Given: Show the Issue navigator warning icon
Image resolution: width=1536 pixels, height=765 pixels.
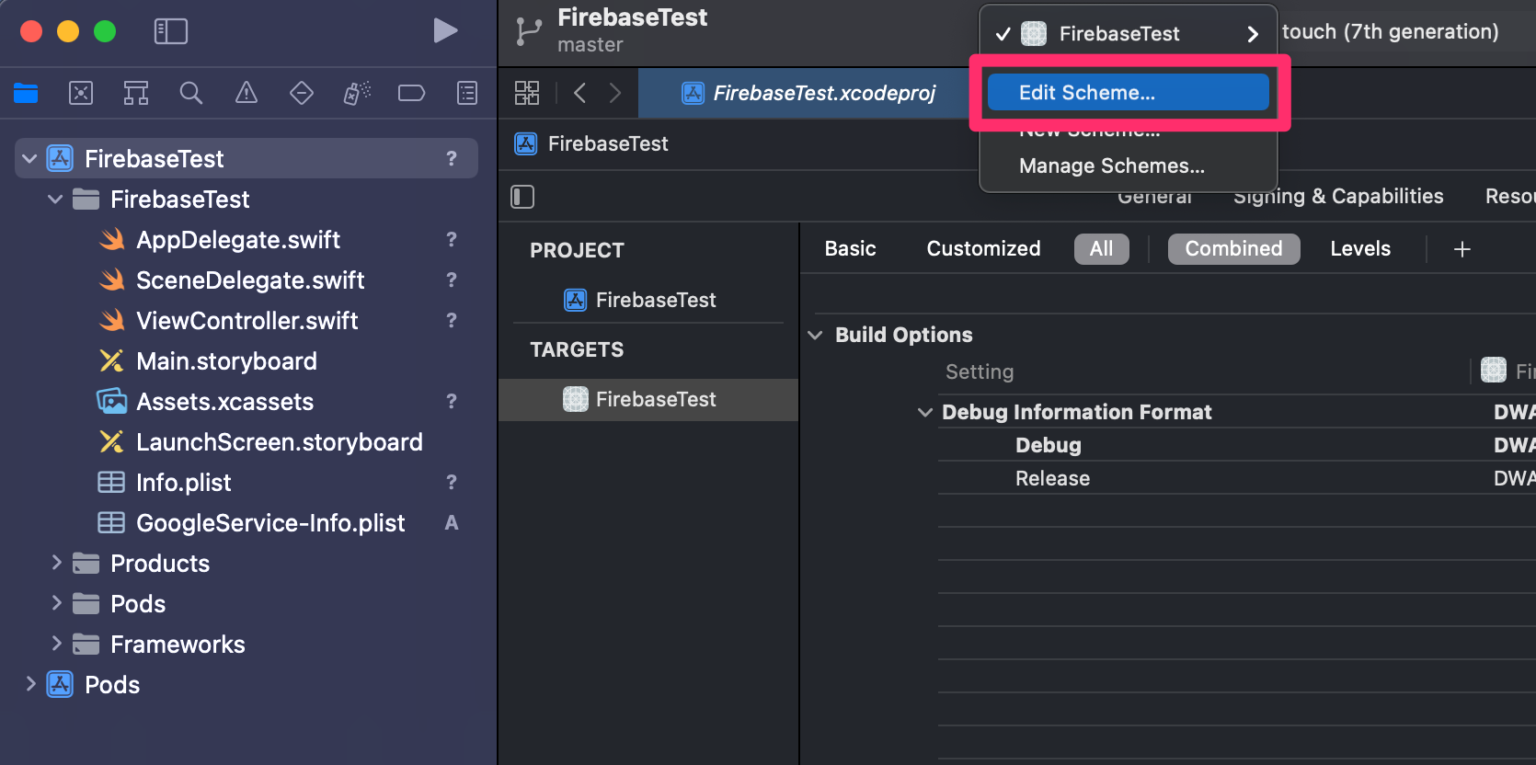Looking at the screenshot, I should coord(246,93).
